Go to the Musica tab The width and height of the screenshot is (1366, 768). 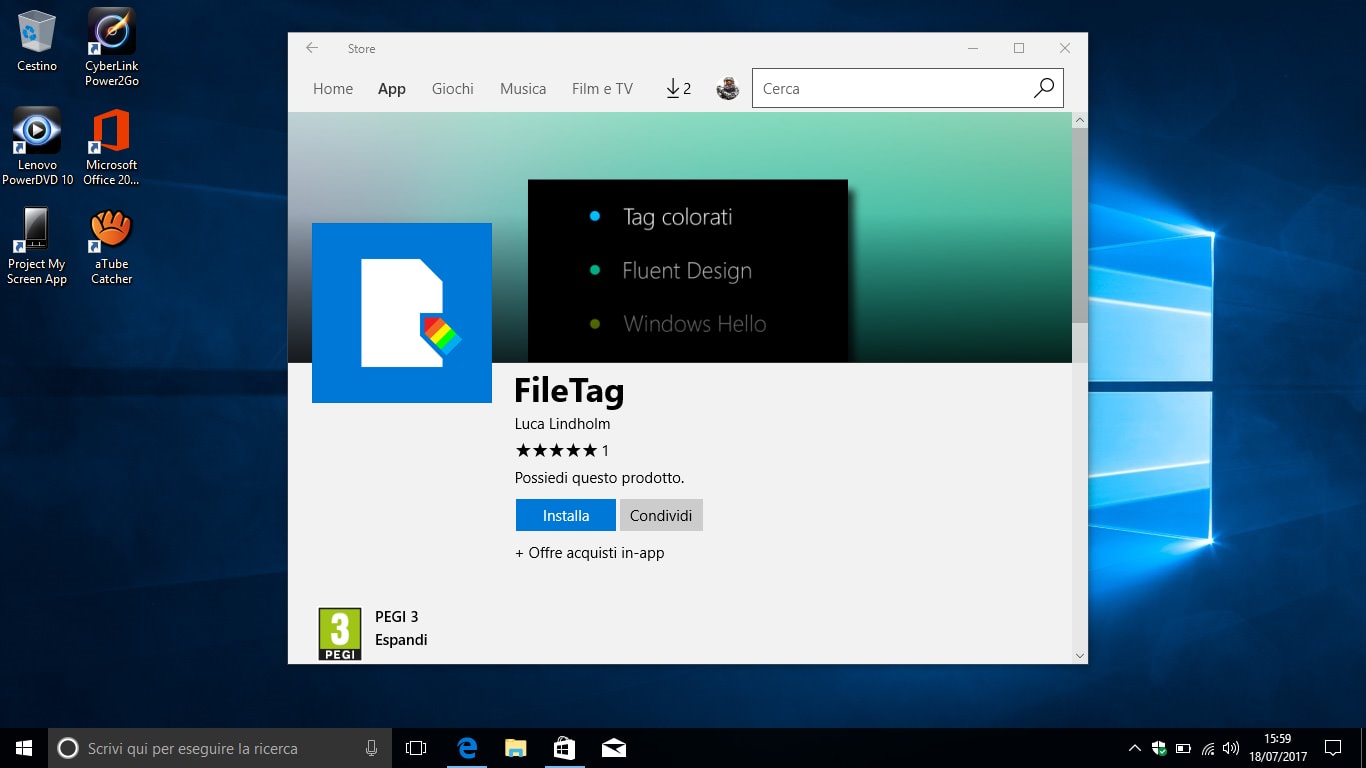(x=523, y=89)
